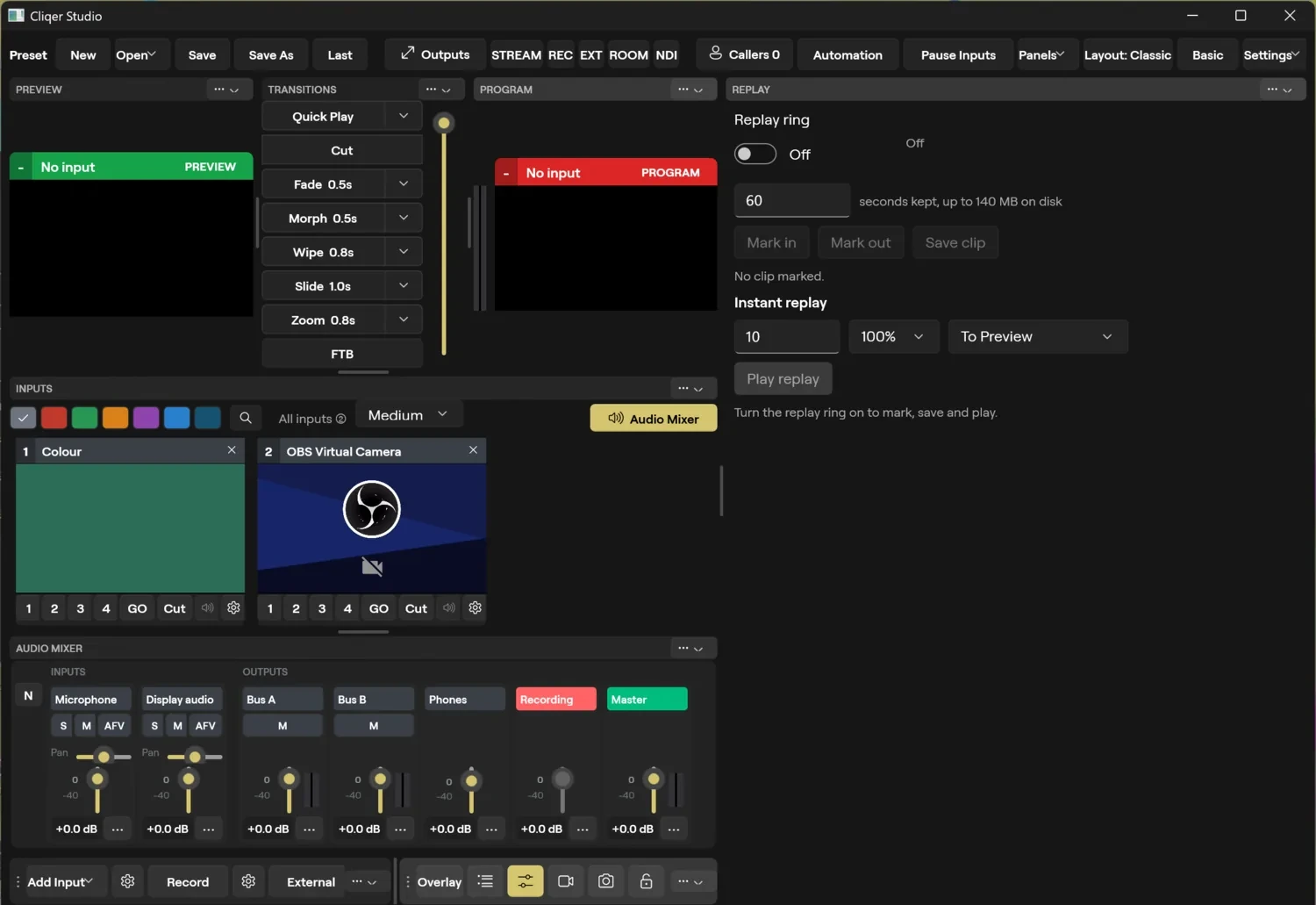Mute Bus A output
Screen dimensions: 1316x905
point(283,726)
